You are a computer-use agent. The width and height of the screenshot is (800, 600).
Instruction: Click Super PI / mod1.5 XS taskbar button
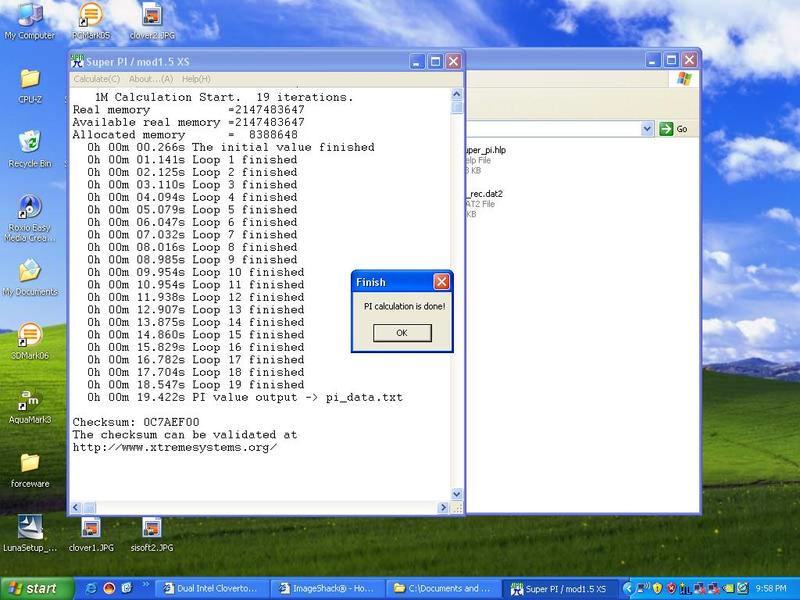560,589
